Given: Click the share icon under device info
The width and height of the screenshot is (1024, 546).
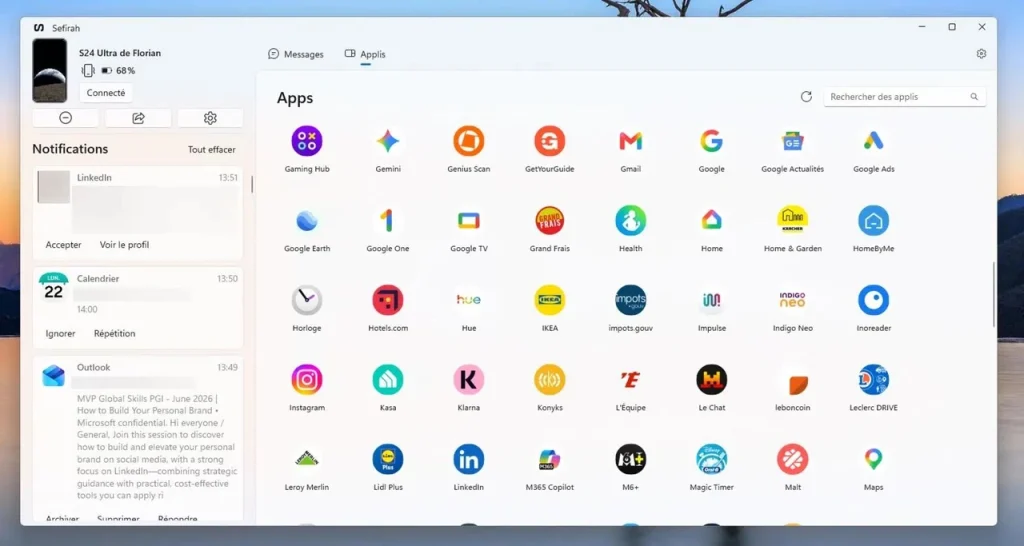Looking at the screenshot, I should pyautogui.click(x=138, y=118).
